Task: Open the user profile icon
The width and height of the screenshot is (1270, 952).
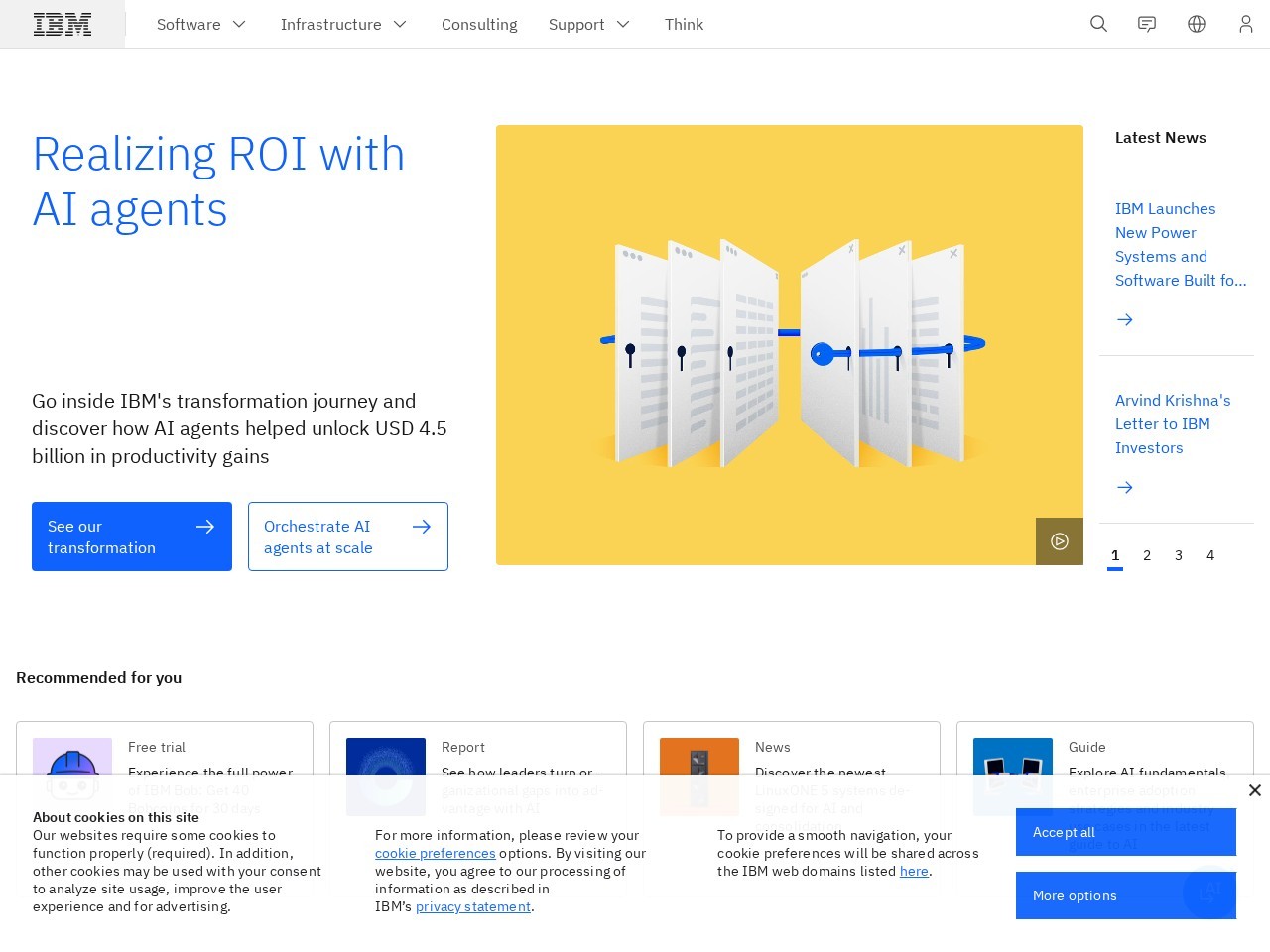Action: pyautogui.click(x=1246, y=24)
